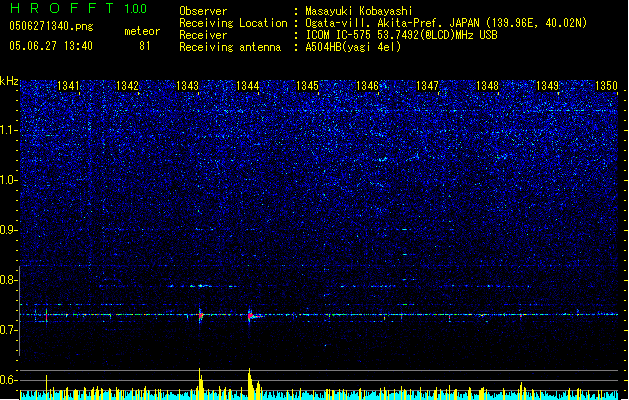Viewport: 629px width, 400px height.
Task: Click the 1347 time marker
Action: coord(428,86)
